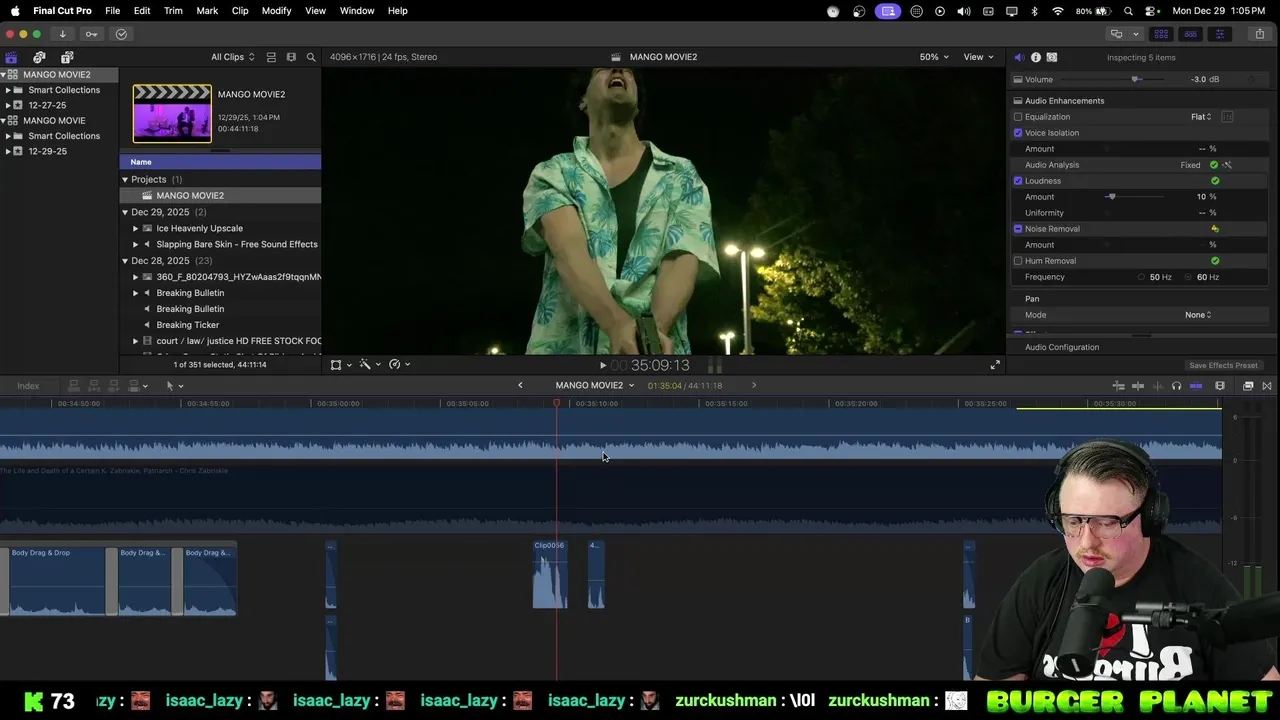1280x720 pixels.
Task: Enter full screen viewer playback
Action: [995, 365]
